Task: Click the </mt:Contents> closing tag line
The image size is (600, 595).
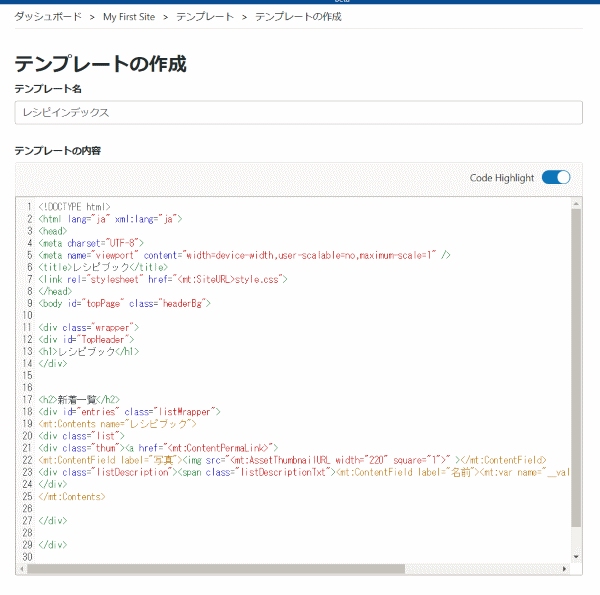Action: pyautogui.click(x=72, y=496)
